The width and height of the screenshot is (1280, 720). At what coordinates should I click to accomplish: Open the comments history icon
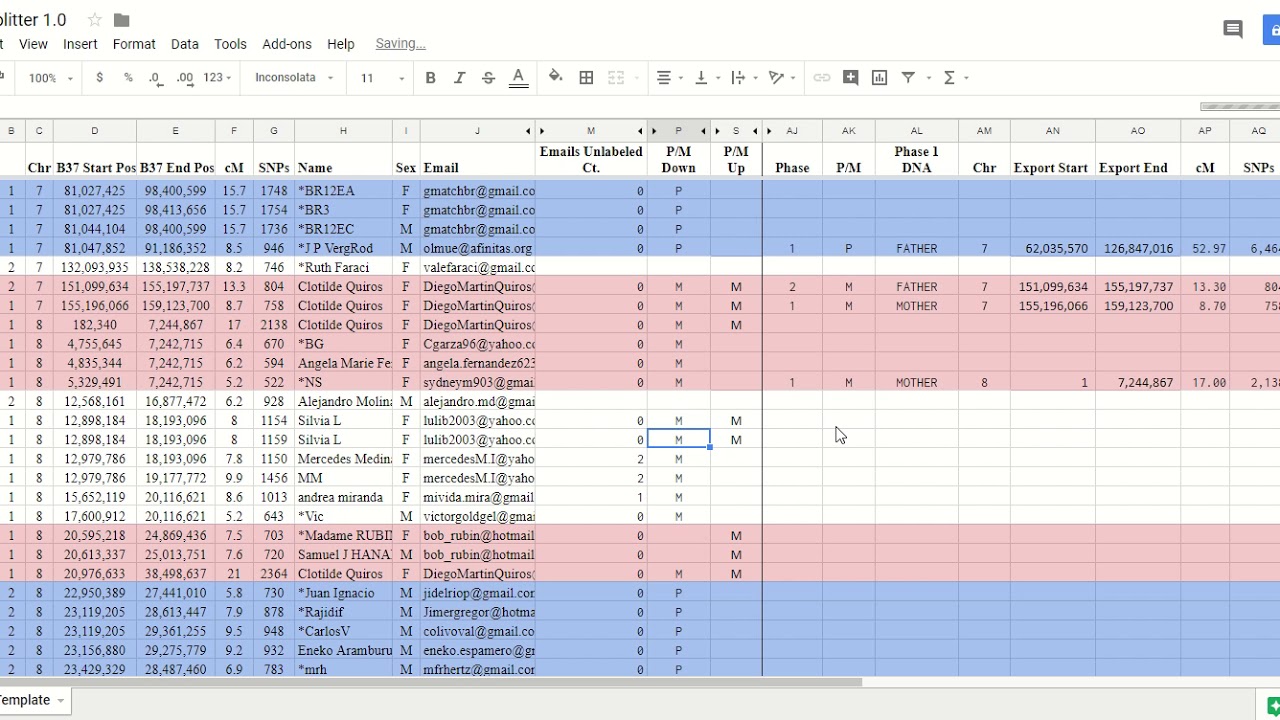pyautogui.click(x=1233, y=30)
